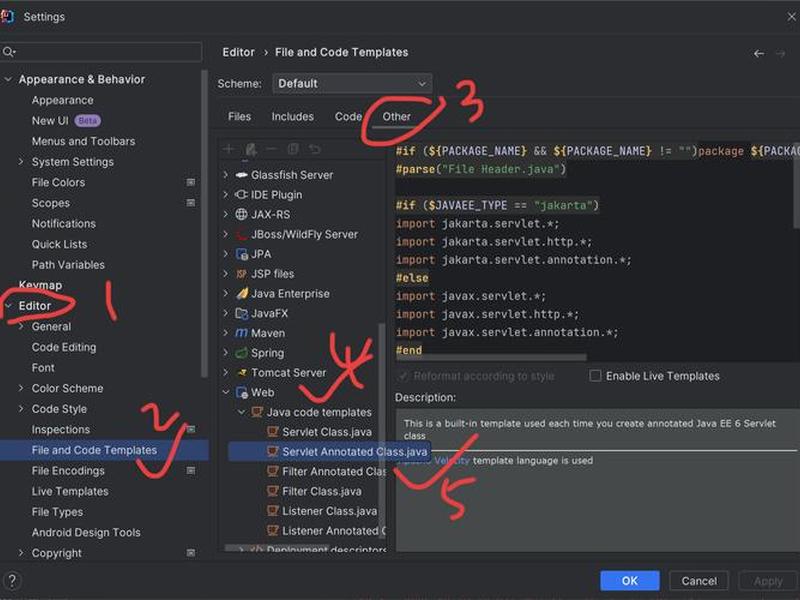Click the settings tree vertical scrollbar

(205, 223)
